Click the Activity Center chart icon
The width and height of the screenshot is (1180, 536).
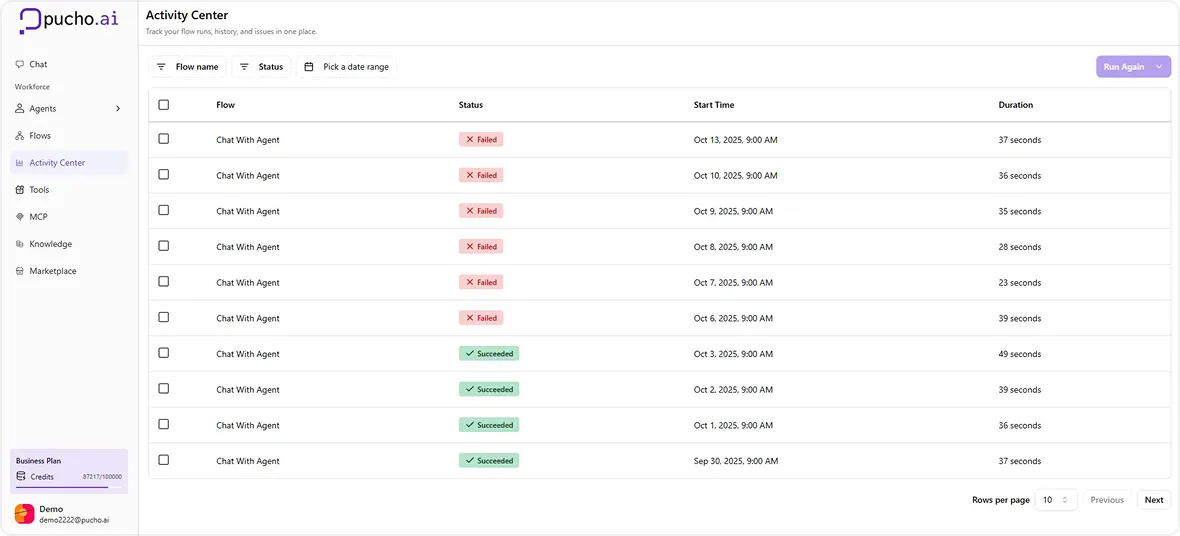20,163
